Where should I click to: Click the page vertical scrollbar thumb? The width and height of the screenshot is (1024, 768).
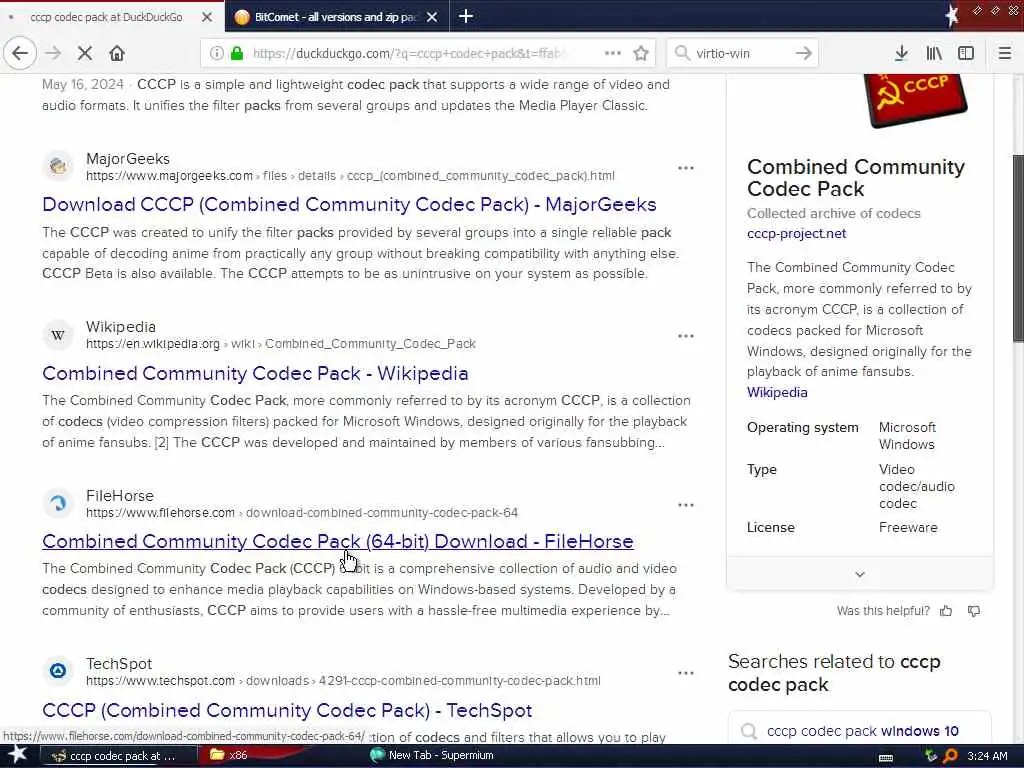(x=1018, y=248)
